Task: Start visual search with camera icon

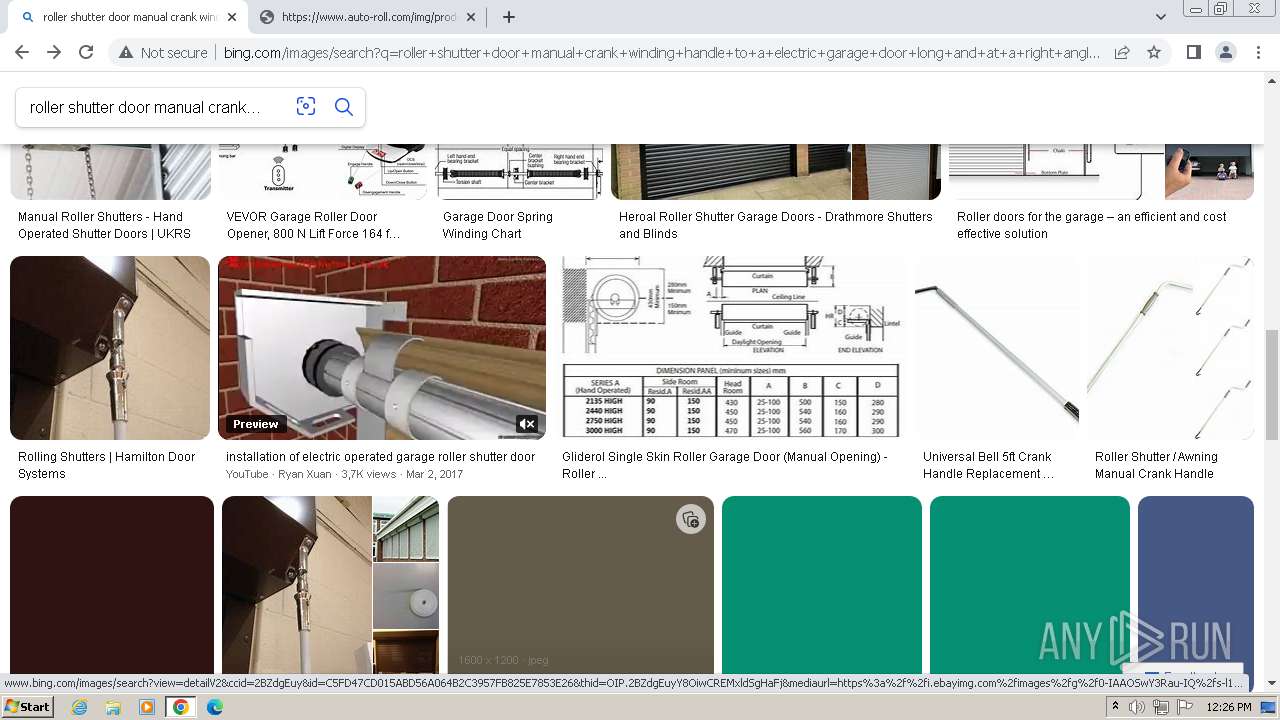Action: (x=306, y=107)
